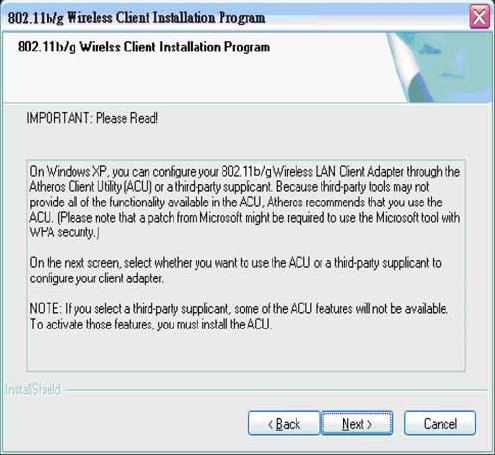Click the "WPA security" line of text

click(x=64, y=232)
